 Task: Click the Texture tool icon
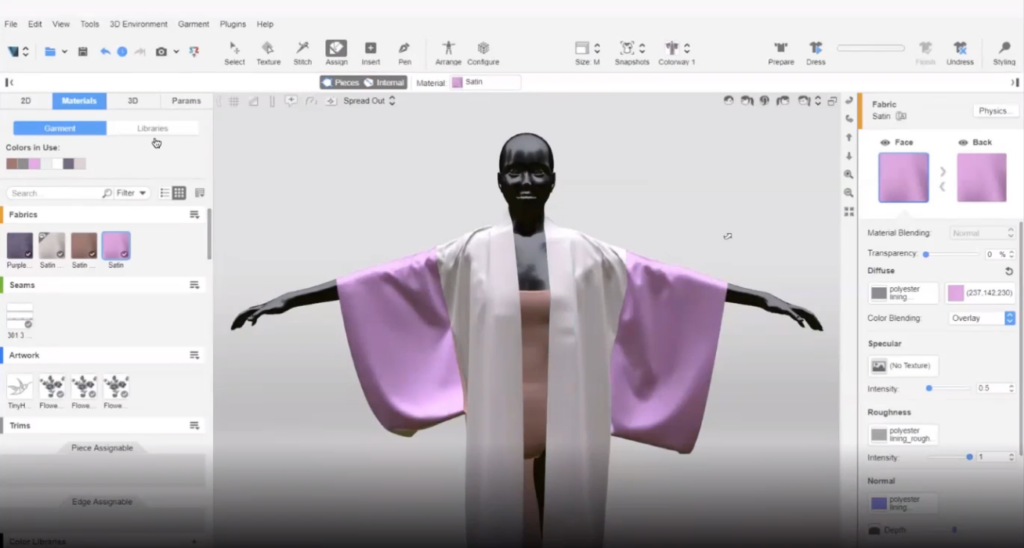(268, 49)
